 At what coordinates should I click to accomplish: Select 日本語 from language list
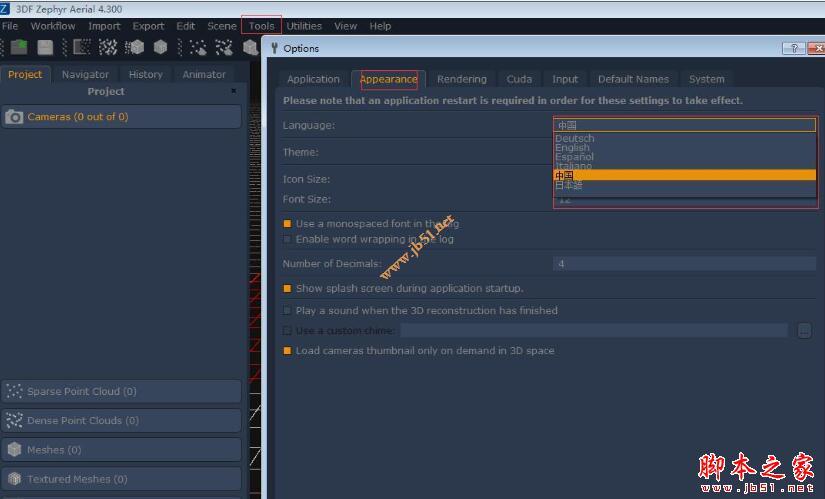click(x=685, y=185)
